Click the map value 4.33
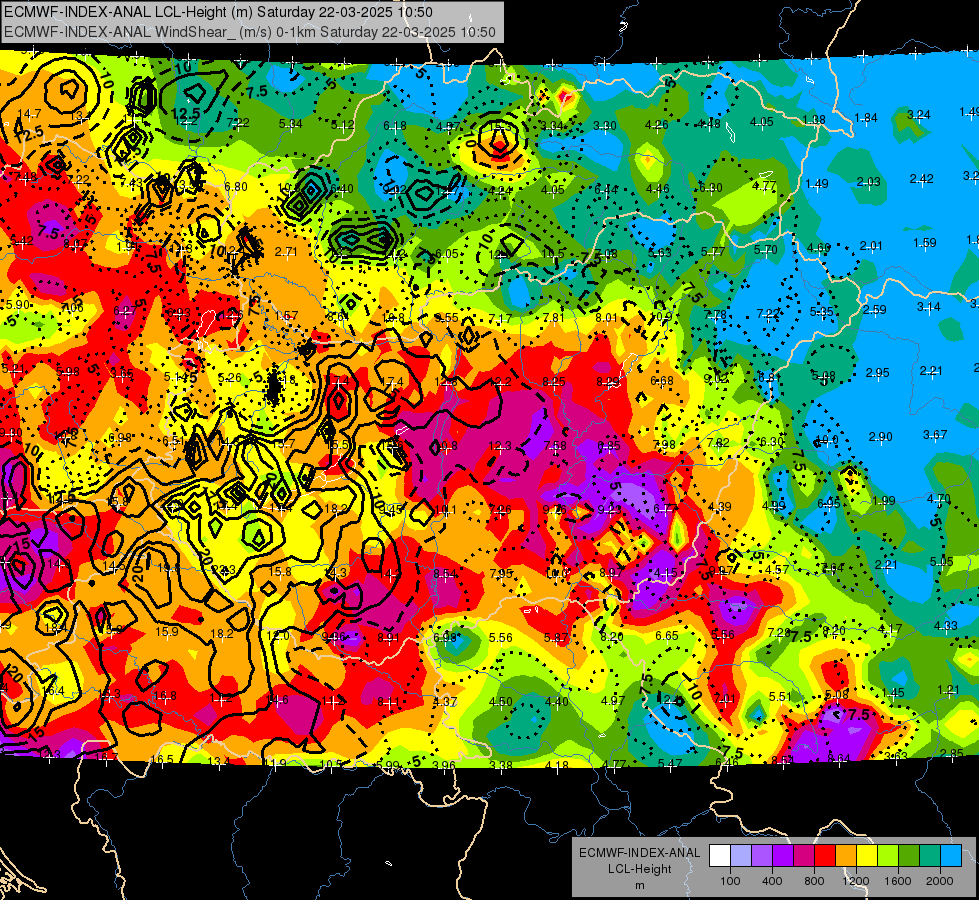 click(x=945, y=625)
